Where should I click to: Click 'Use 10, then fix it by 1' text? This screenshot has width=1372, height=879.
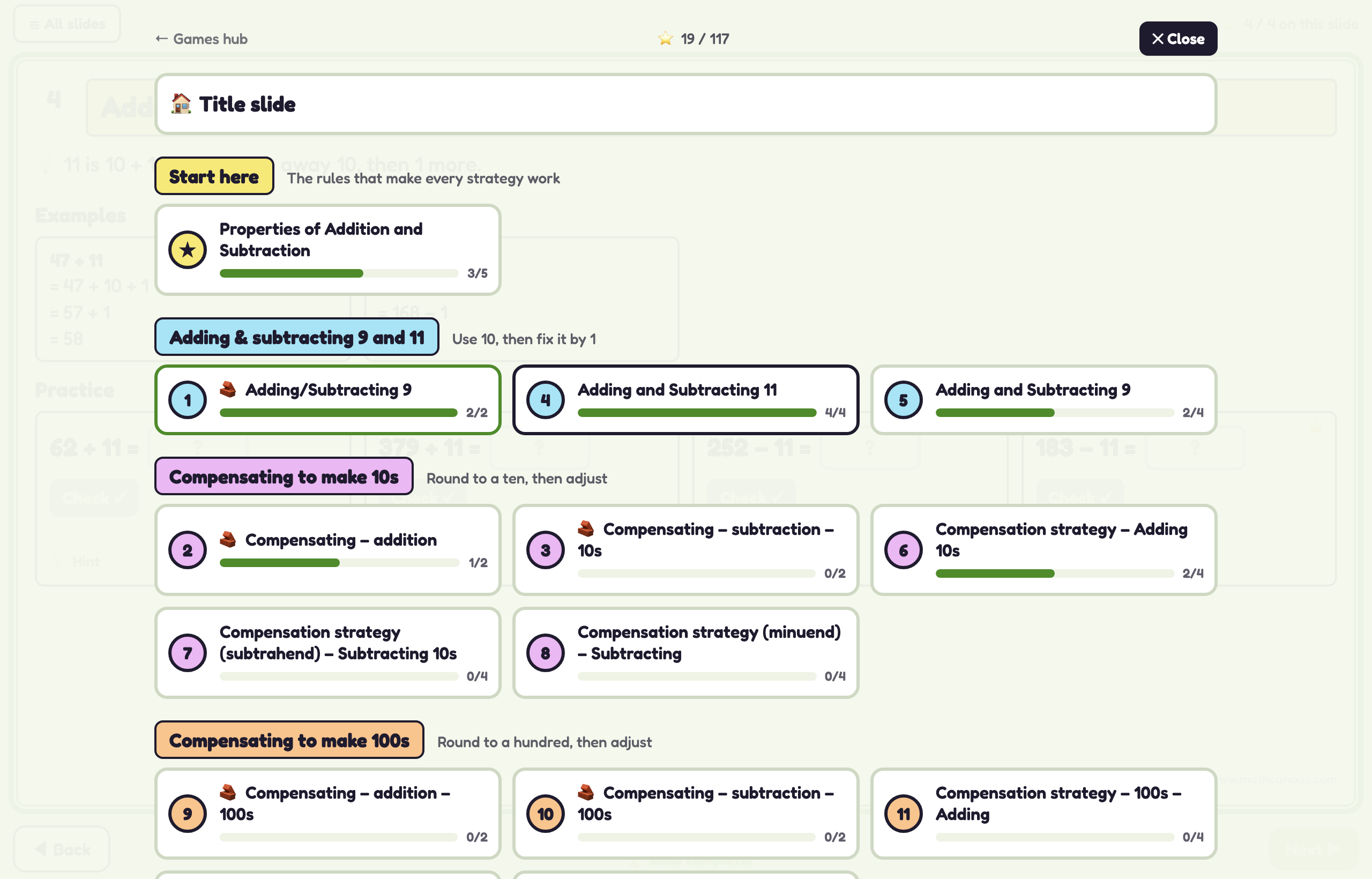click(x=524, y=339)
